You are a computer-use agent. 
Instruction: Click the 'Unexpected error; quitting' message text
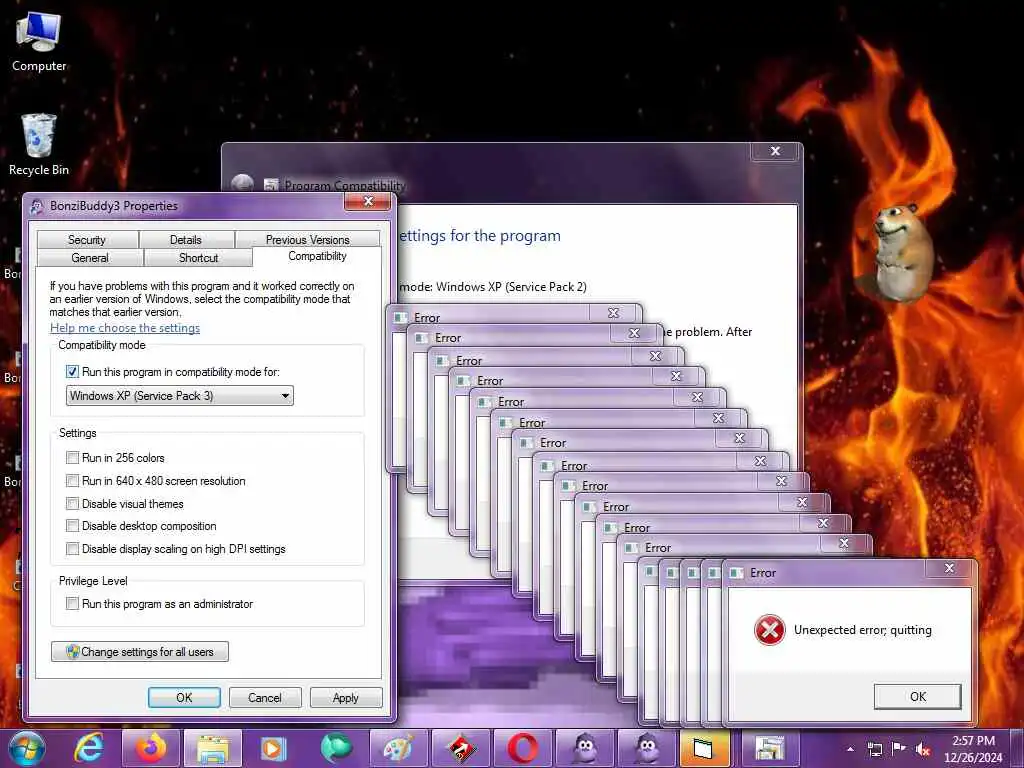tap(863, 630)
